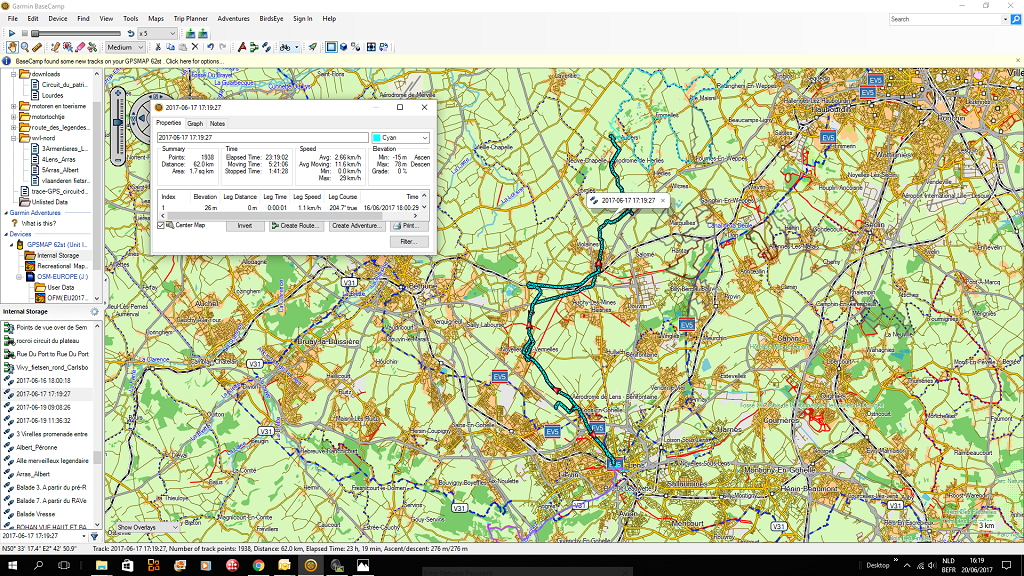Select the track draw pencil tool
Image resolution: width=1024 pixels, height=576 pixels.
(56, 47)
